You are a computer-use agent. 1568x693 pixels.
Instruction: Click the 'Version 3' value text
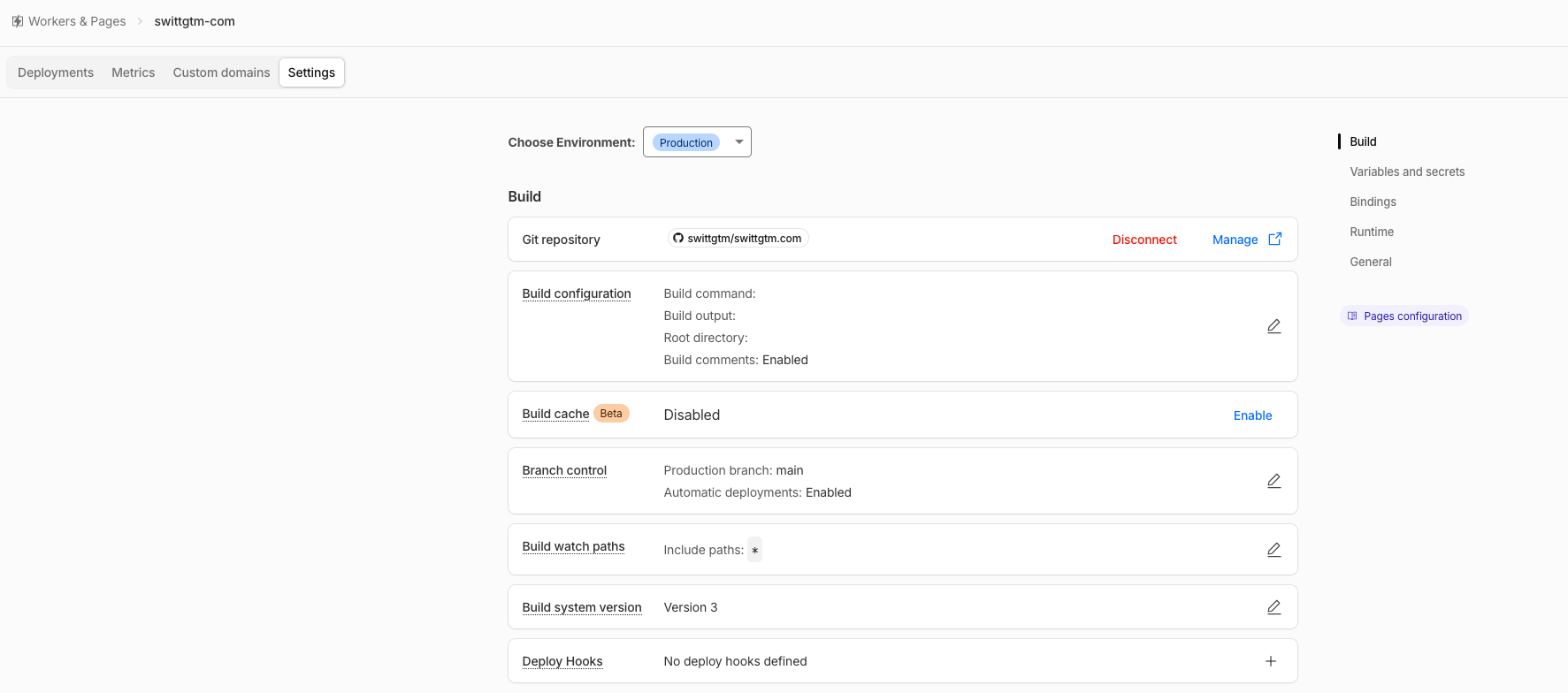pos(691,607)
